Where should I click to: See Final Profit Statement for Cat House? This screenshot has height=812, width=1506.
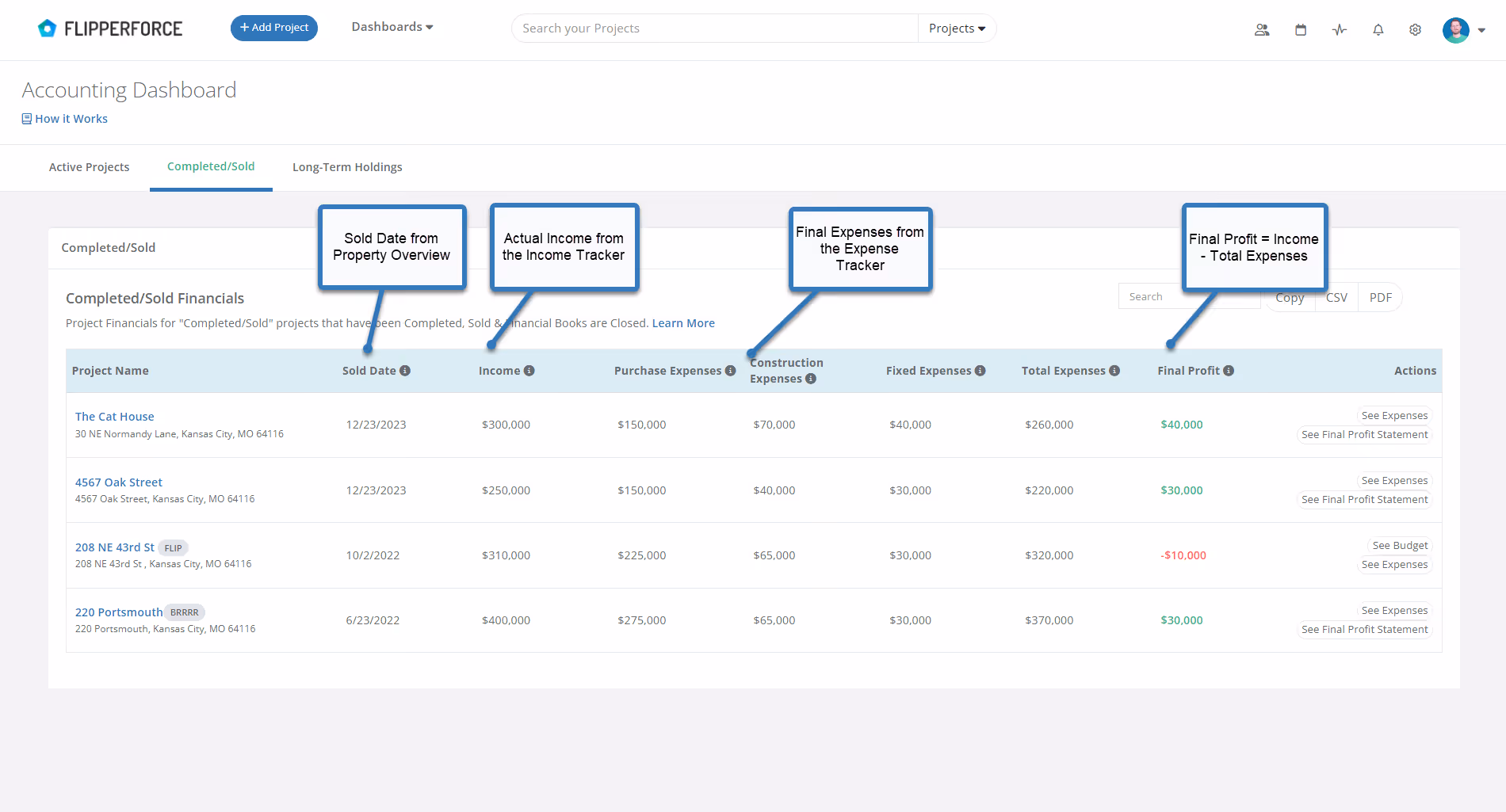(1364, 435)
